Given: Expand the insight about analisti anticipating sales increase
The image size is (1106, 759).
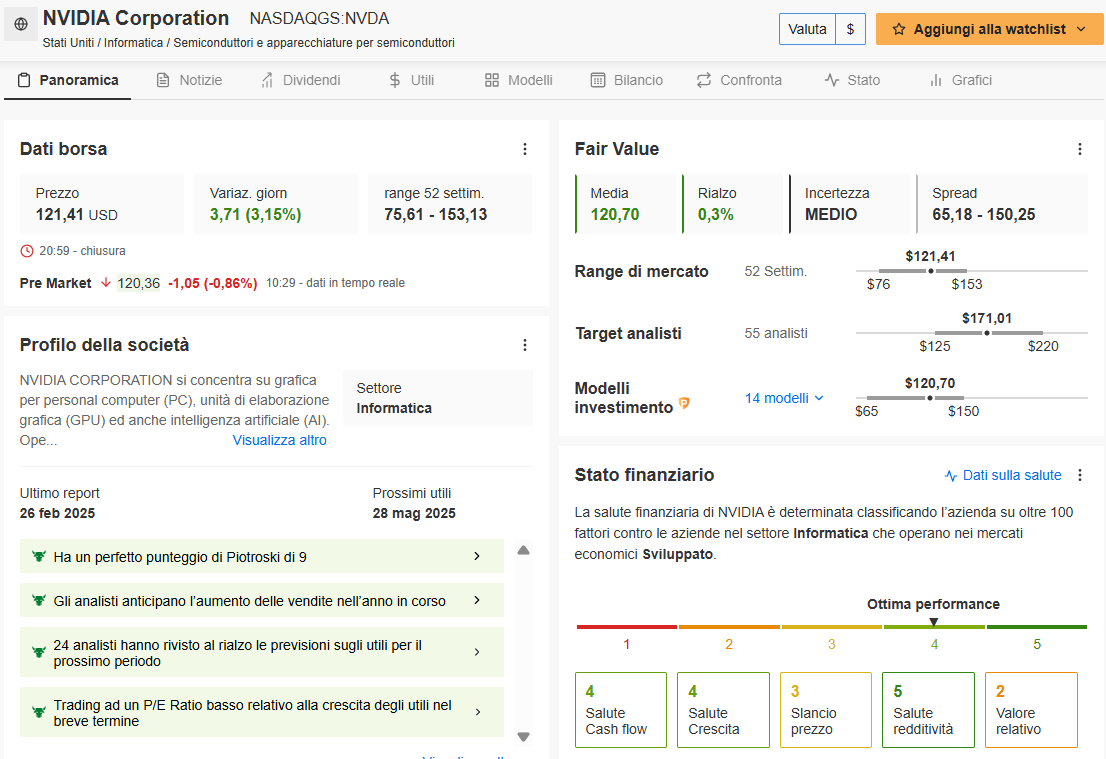Looking at the screenshot, I should [x=262, y=600].
